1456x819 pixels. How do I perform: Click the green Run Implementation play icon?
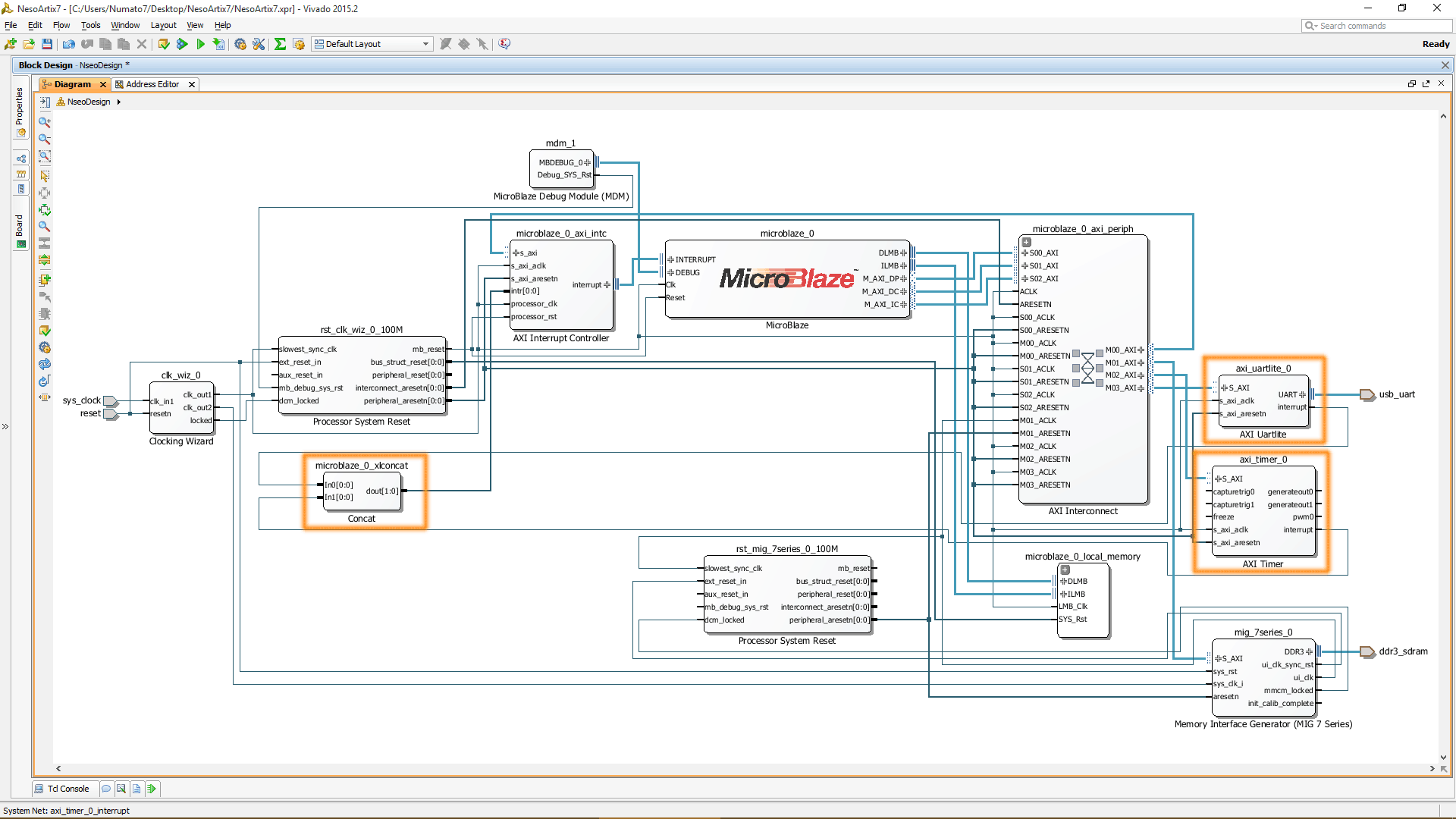[200, 44]
